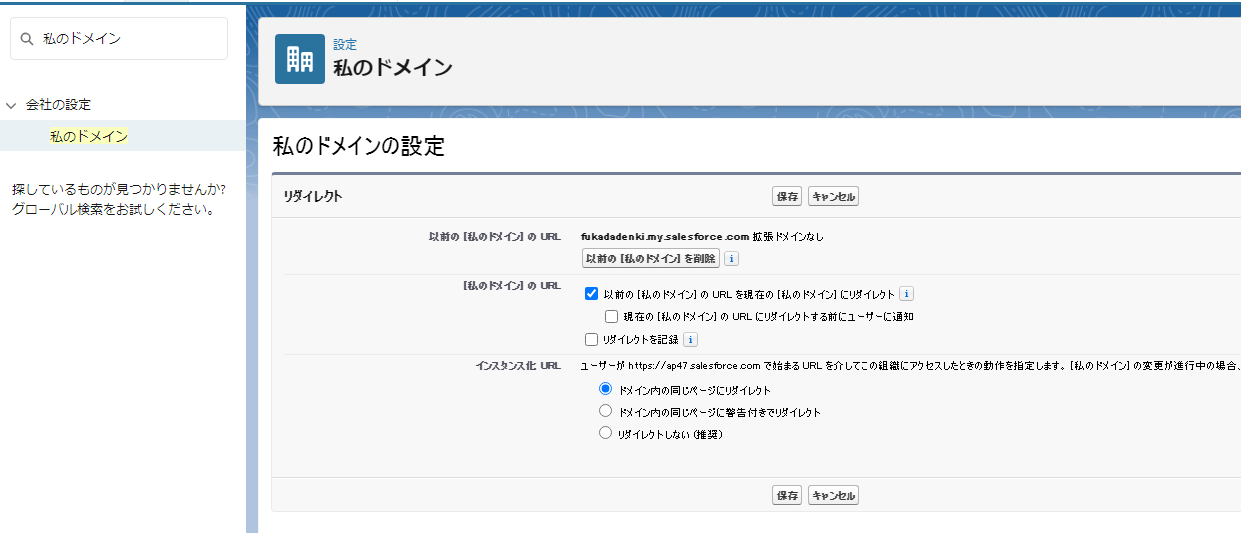The image size is (1241, 533).
Task: Focus the Quick Find search field
Action: (119, 38)
